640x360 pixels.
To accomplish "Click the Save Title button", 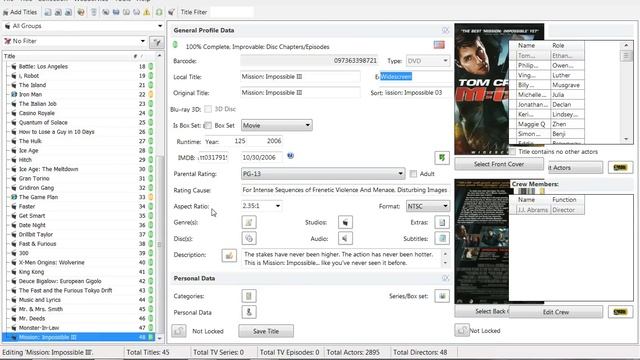I will (266, 331).
